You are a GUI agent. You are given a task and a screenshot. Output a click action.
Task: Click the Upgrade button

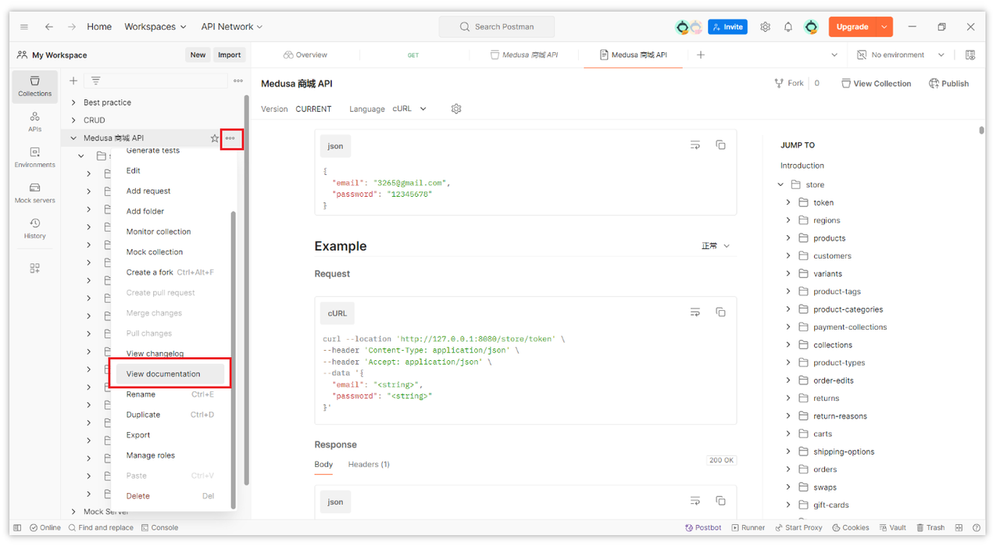point(852,27)
